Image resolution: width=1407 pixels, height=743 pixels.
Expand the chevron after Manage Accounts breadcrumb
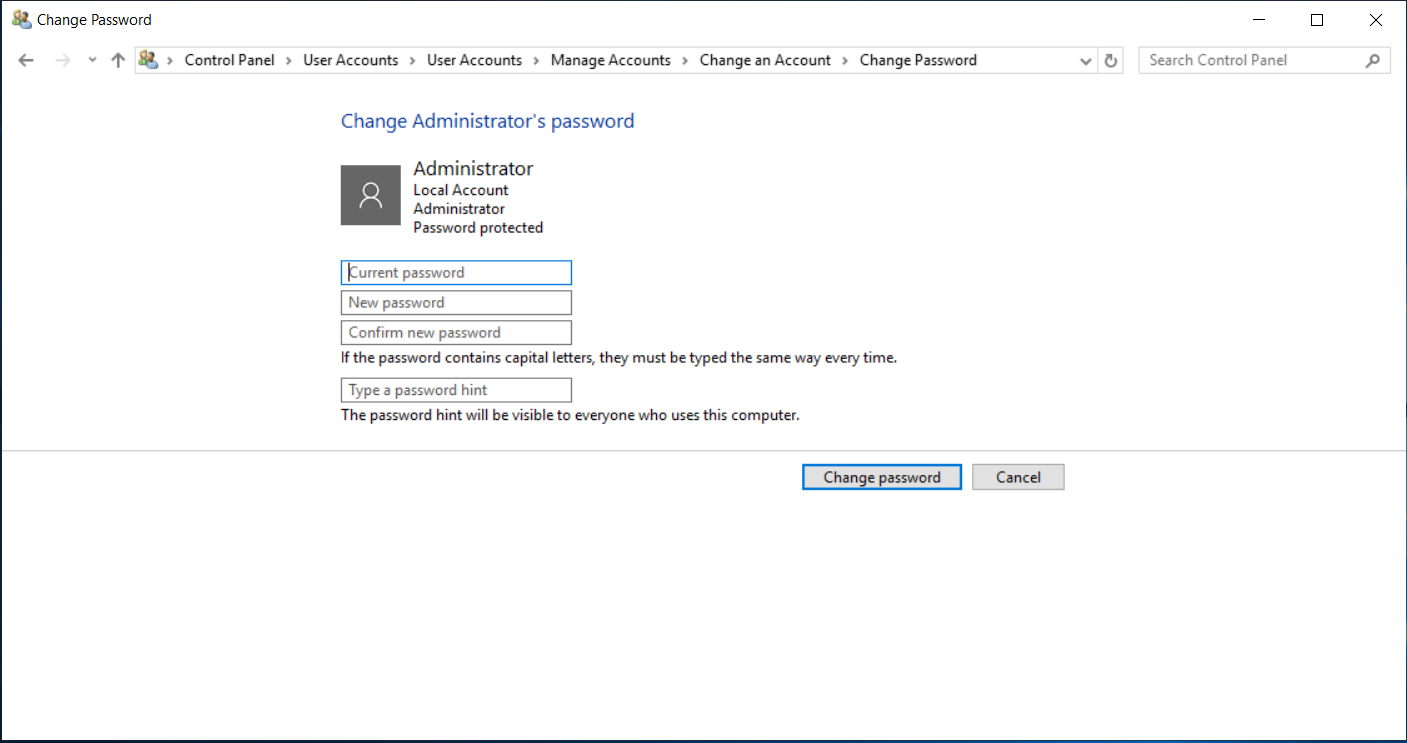[685, 60]
